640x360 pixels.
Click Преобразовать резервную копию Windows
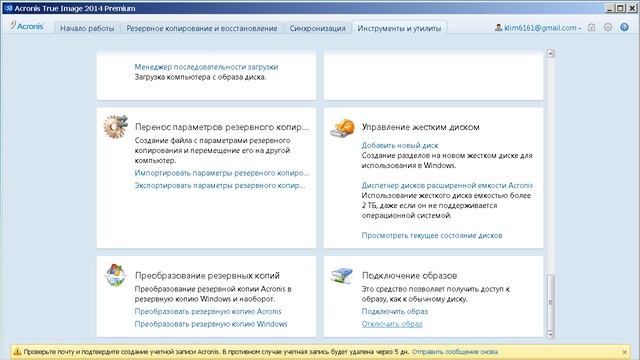click(x=211, y=324)
